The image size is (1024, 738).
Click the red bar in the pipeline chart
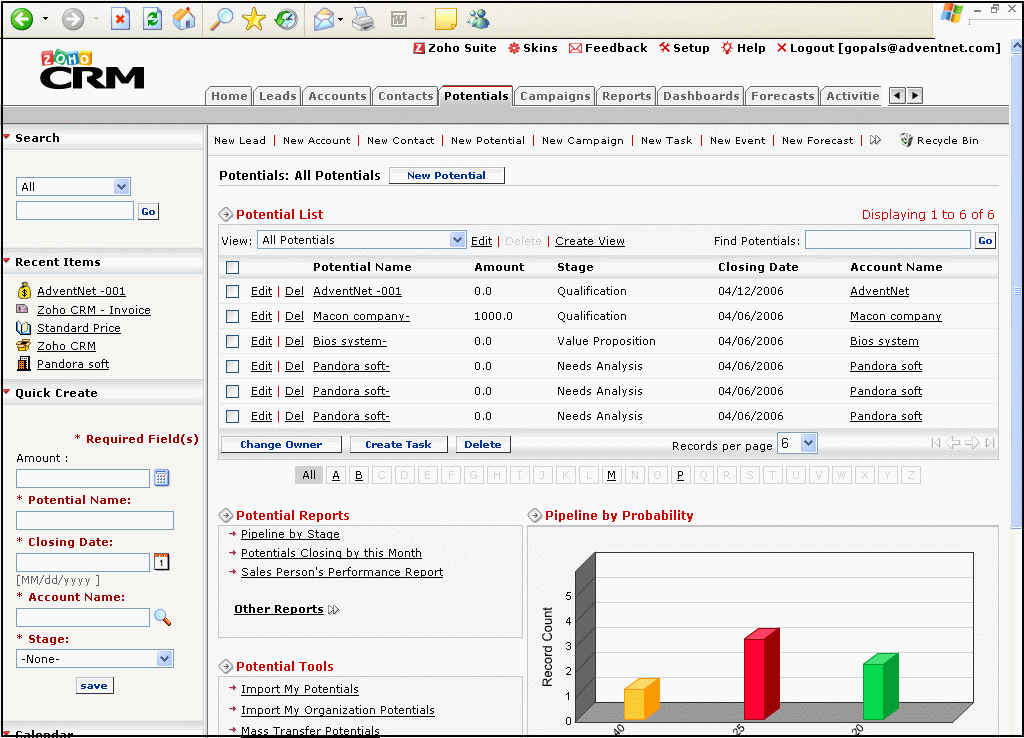tap(761, 674)
